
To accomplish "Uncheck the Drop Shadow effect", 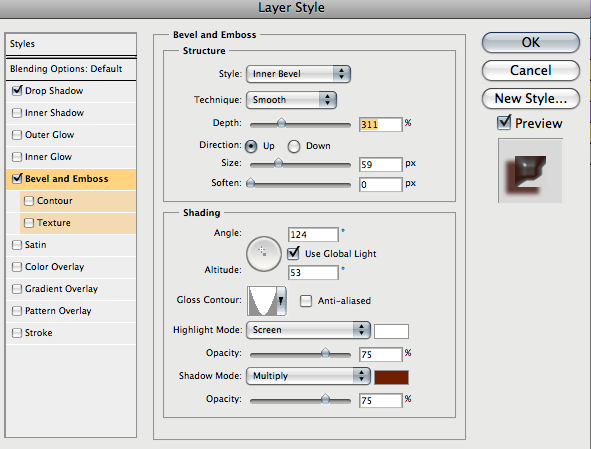I will 17,90.
